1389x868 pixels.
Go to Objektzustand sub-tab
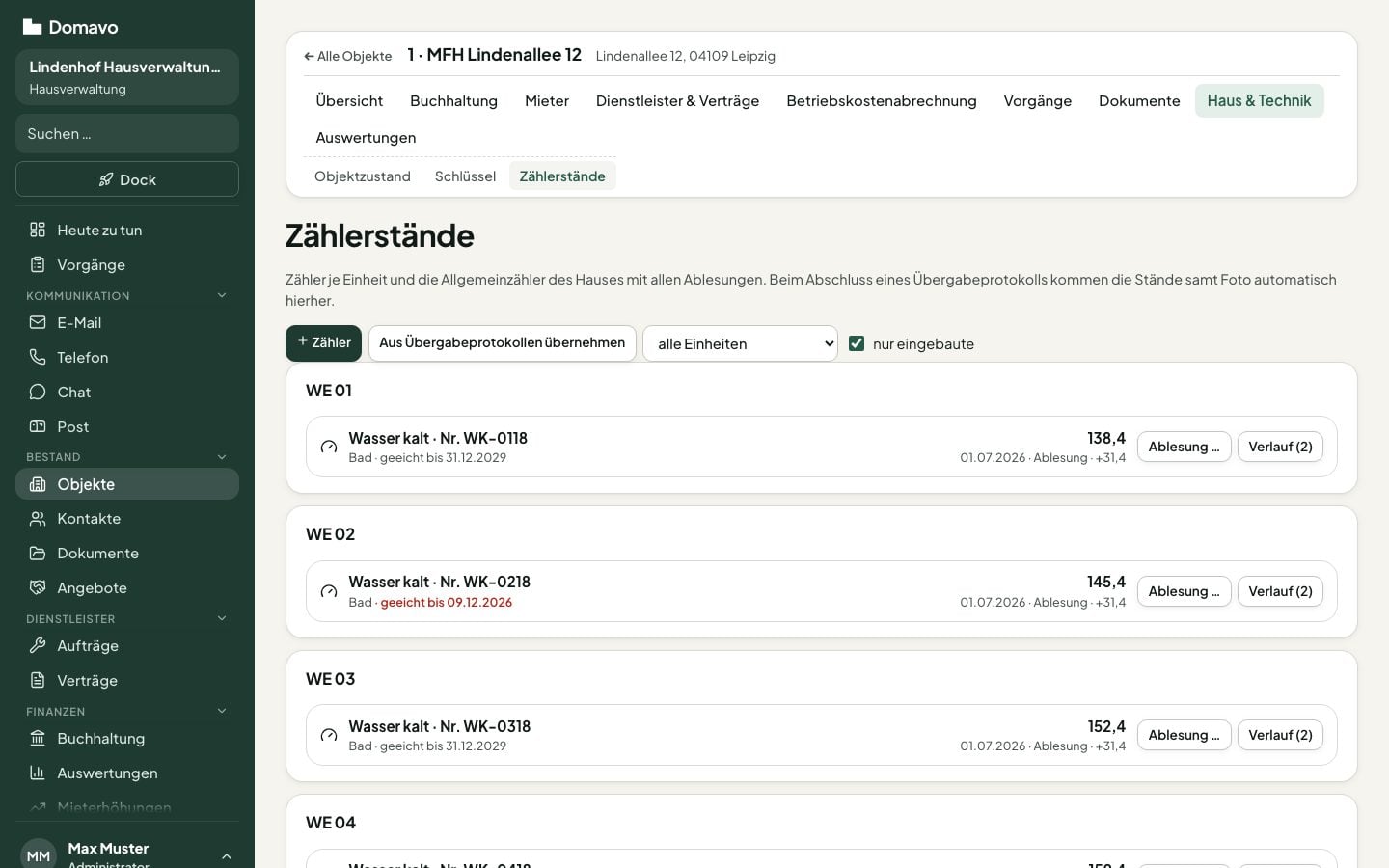363,176
